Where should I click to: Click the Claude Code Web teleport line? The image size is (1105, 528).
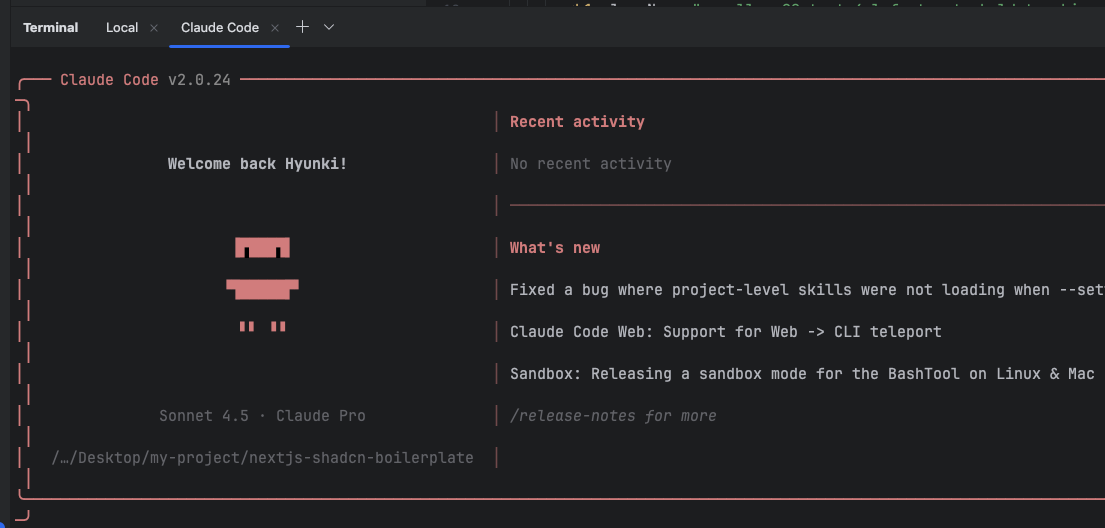(x=726, y=331)
